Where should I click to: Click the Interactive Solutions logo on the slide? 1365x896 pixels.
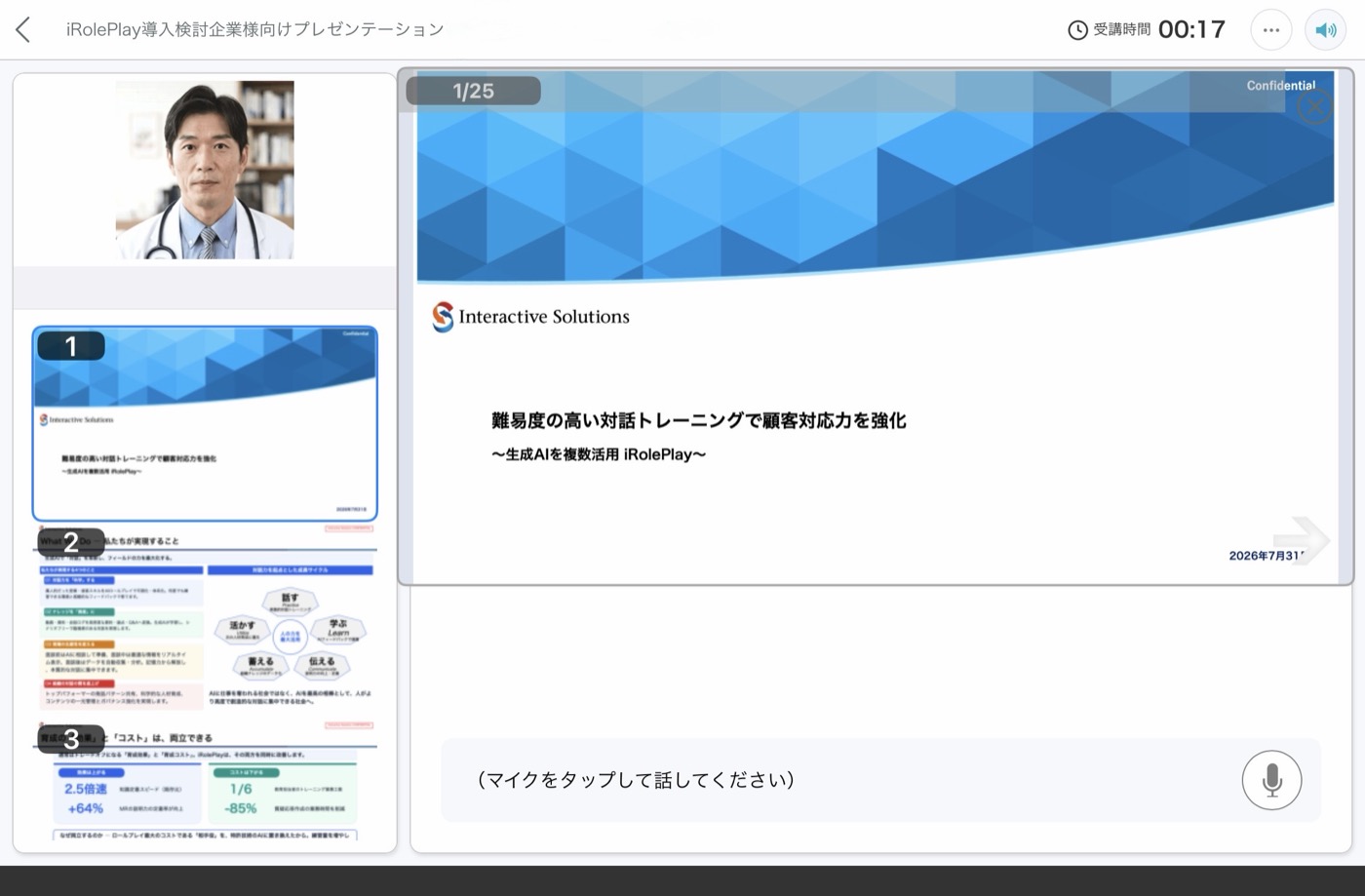point(531,317)
